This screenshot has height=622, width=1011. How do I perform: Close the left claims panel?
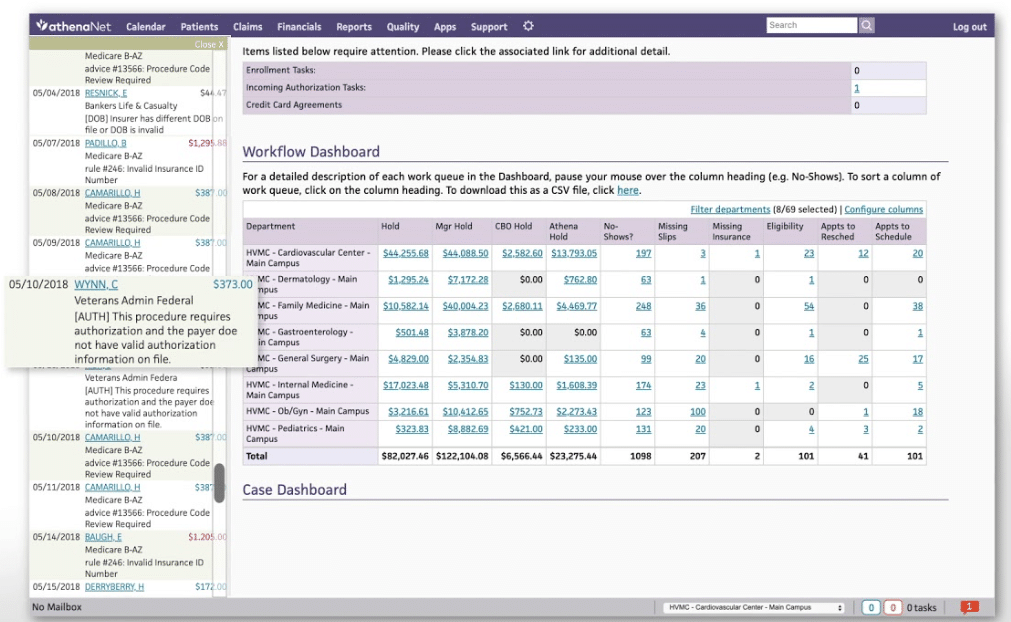point(209,44)
